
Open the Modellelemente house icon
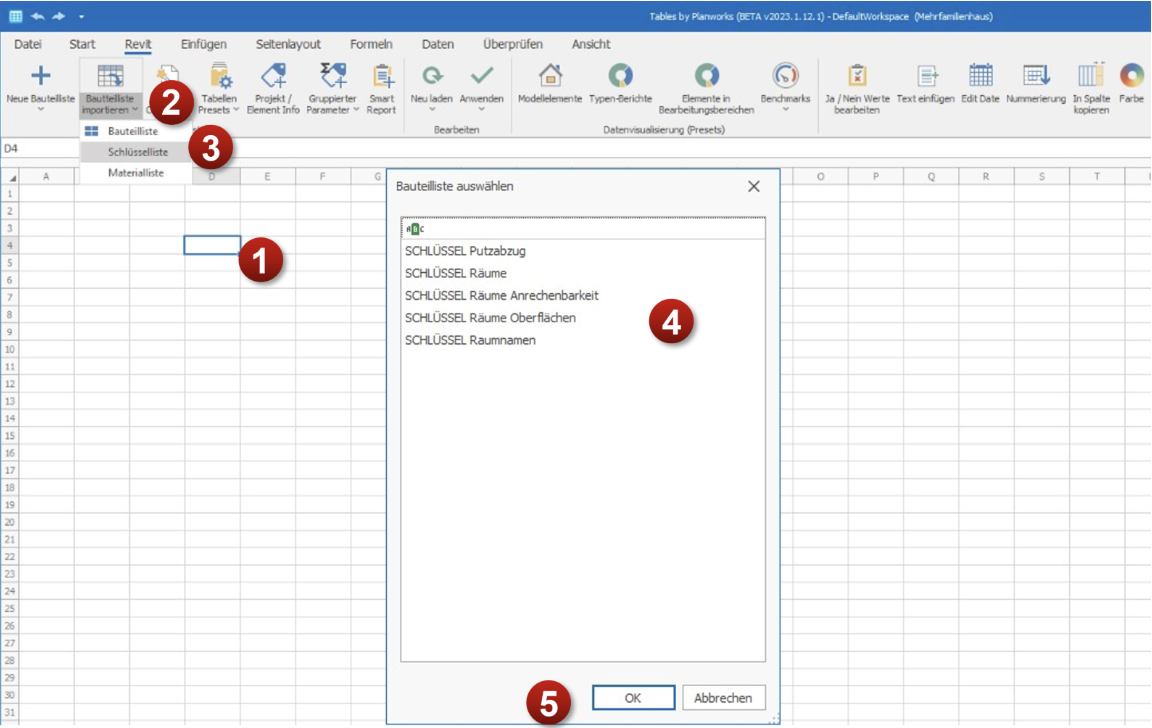tap(550, 75)
